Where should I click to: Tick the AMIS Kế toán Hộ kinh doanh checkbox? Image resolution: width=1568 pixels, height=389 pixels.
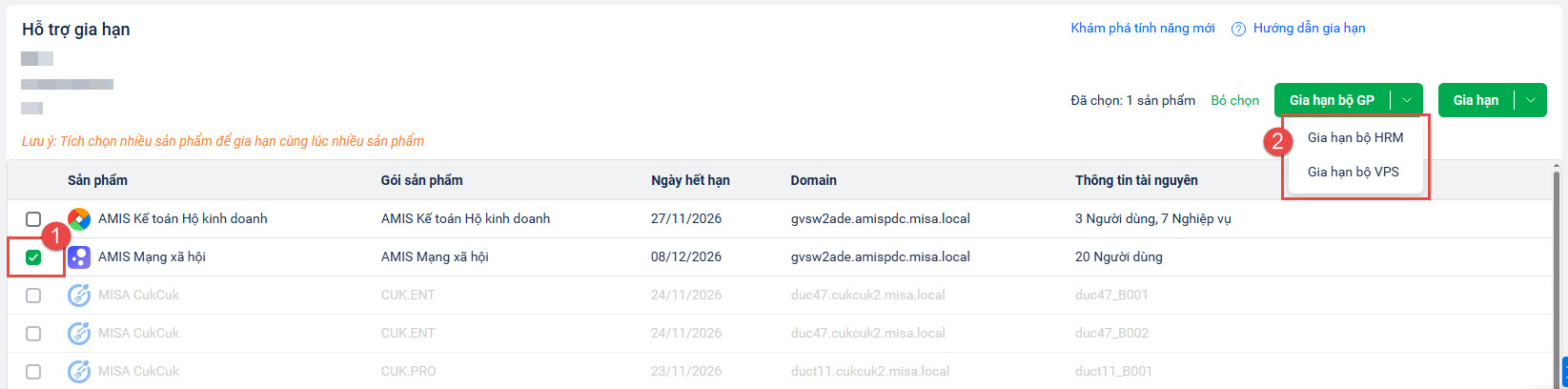click(33, 219)
